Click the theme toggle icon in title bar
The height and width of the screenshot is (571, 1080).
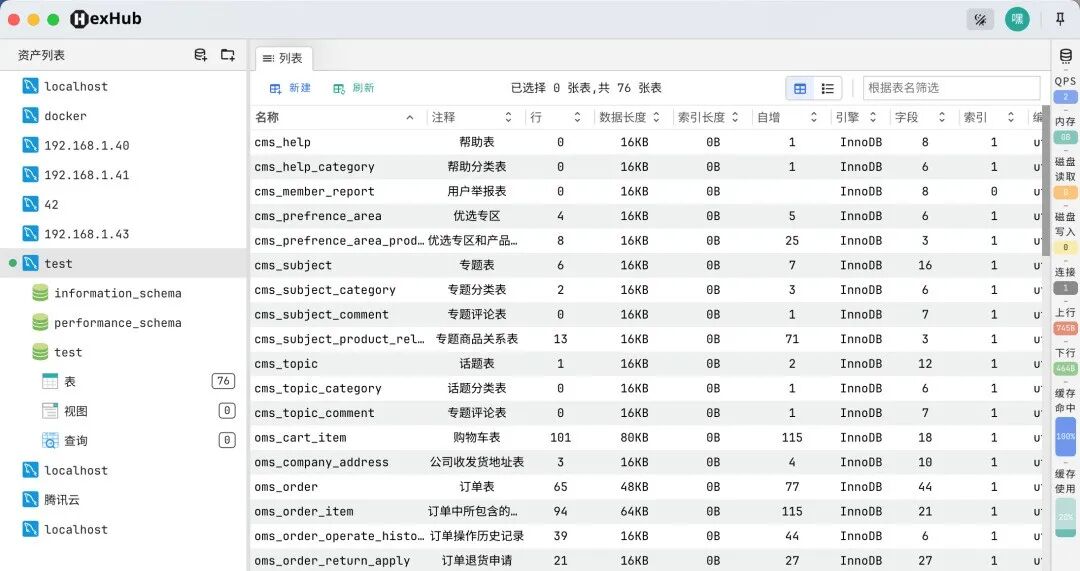pyautogui.click(x=980, y=19)
